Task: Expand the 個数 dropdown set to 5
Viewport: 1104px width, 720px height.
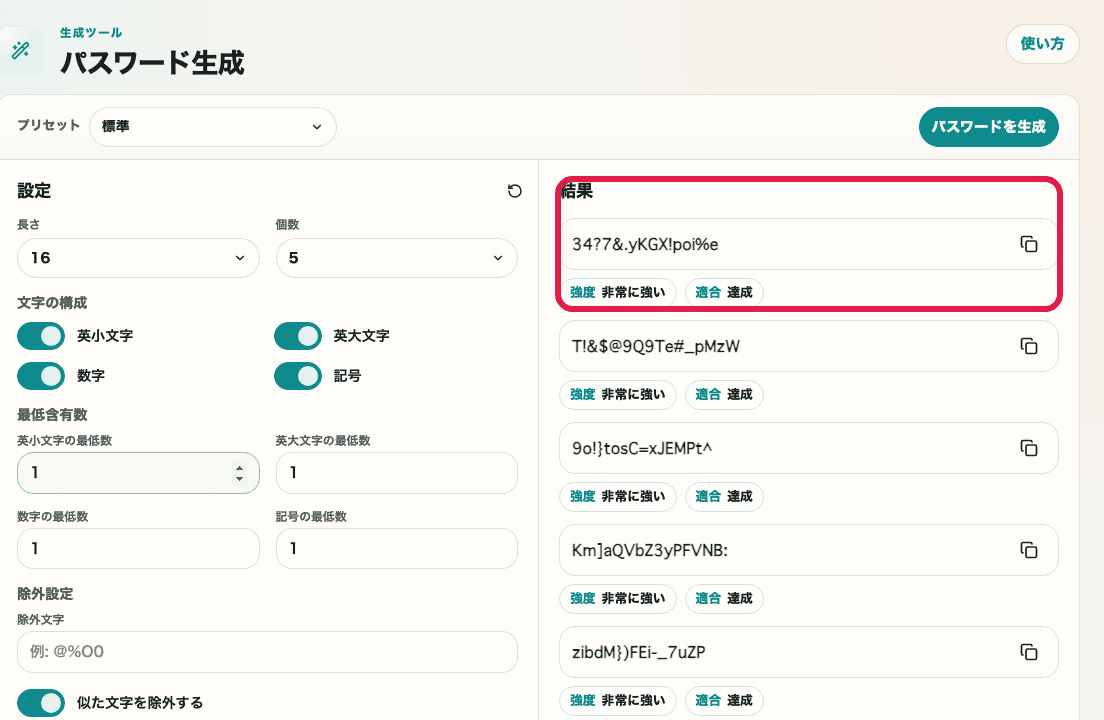Action: point(396,257)
